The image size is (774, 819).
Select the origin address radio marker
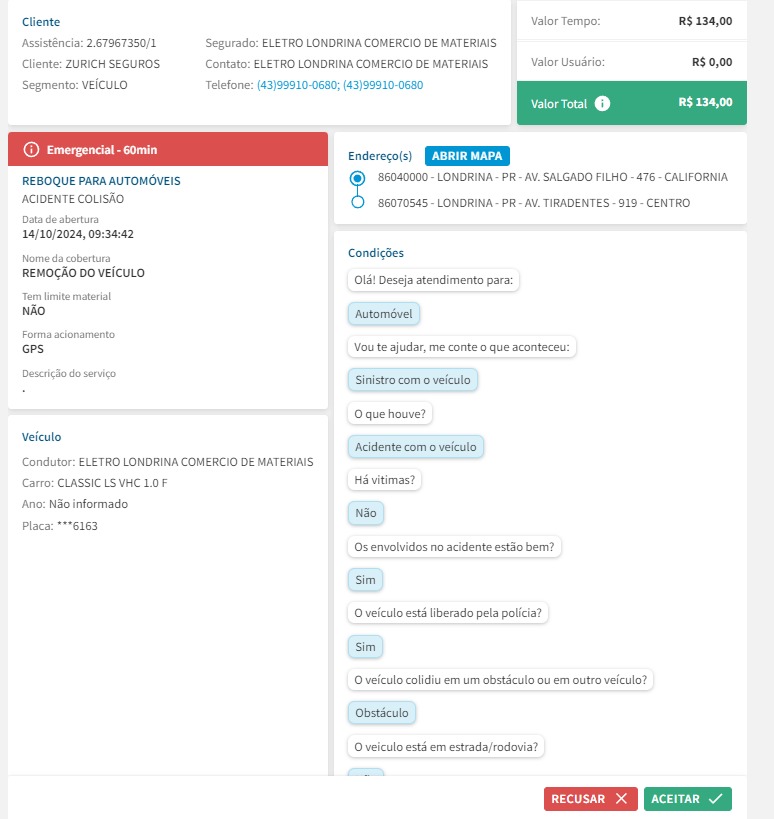[x=358, y=178]
